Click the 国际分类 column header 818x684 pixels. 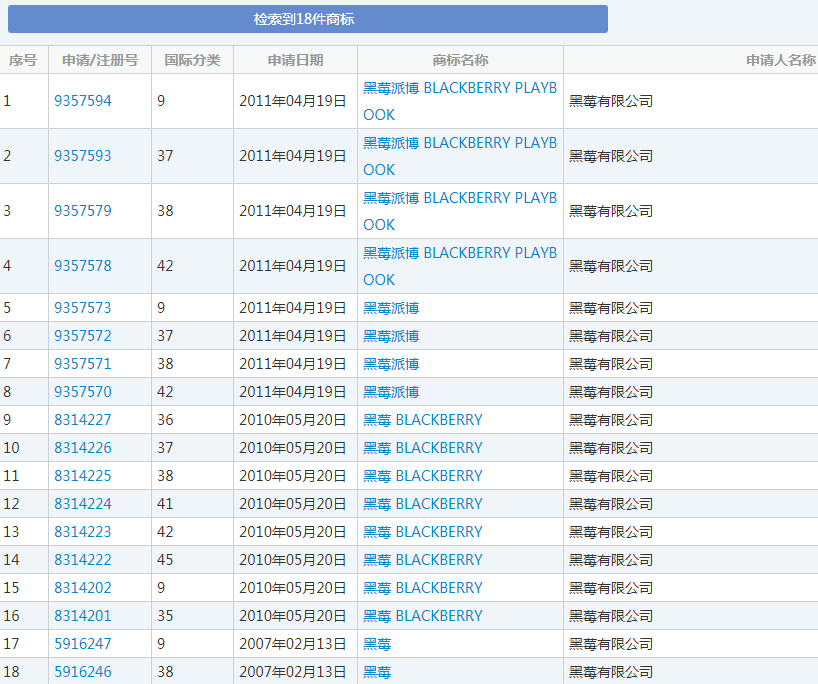pos(191,60)
